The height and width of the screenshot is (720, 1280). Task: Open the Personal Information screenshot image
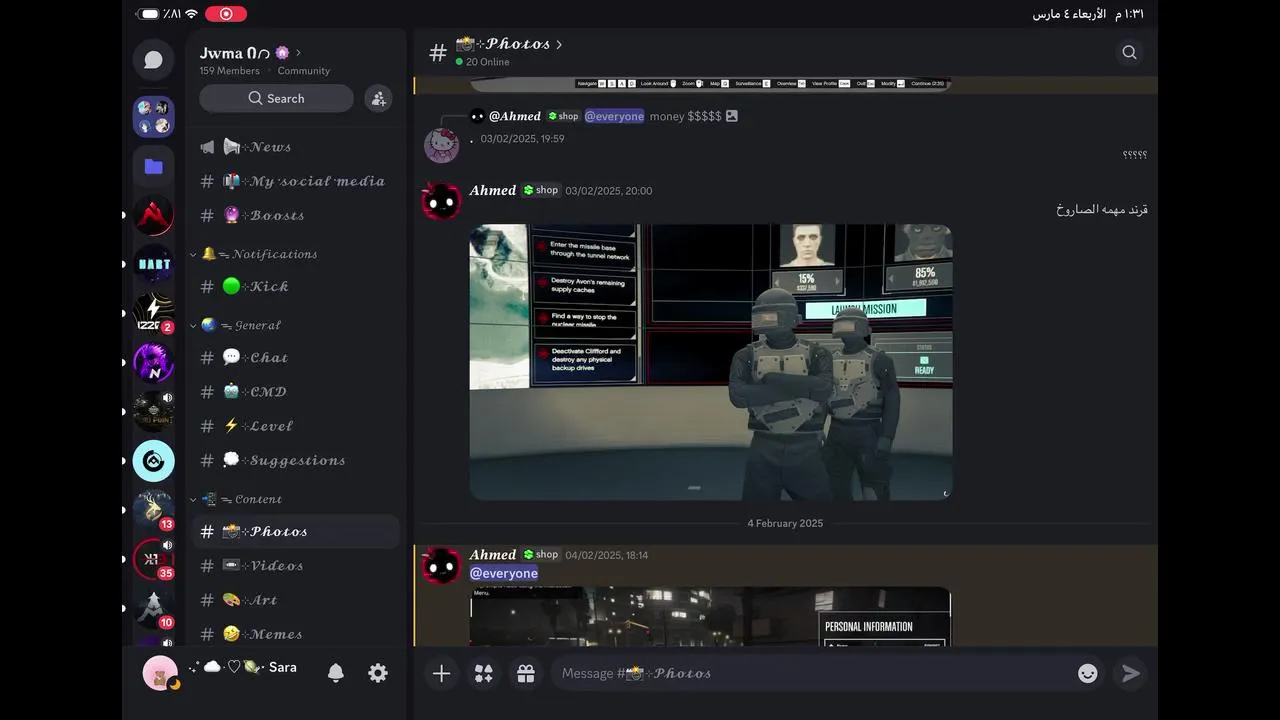pyautogui.click(x=710, y=616)
